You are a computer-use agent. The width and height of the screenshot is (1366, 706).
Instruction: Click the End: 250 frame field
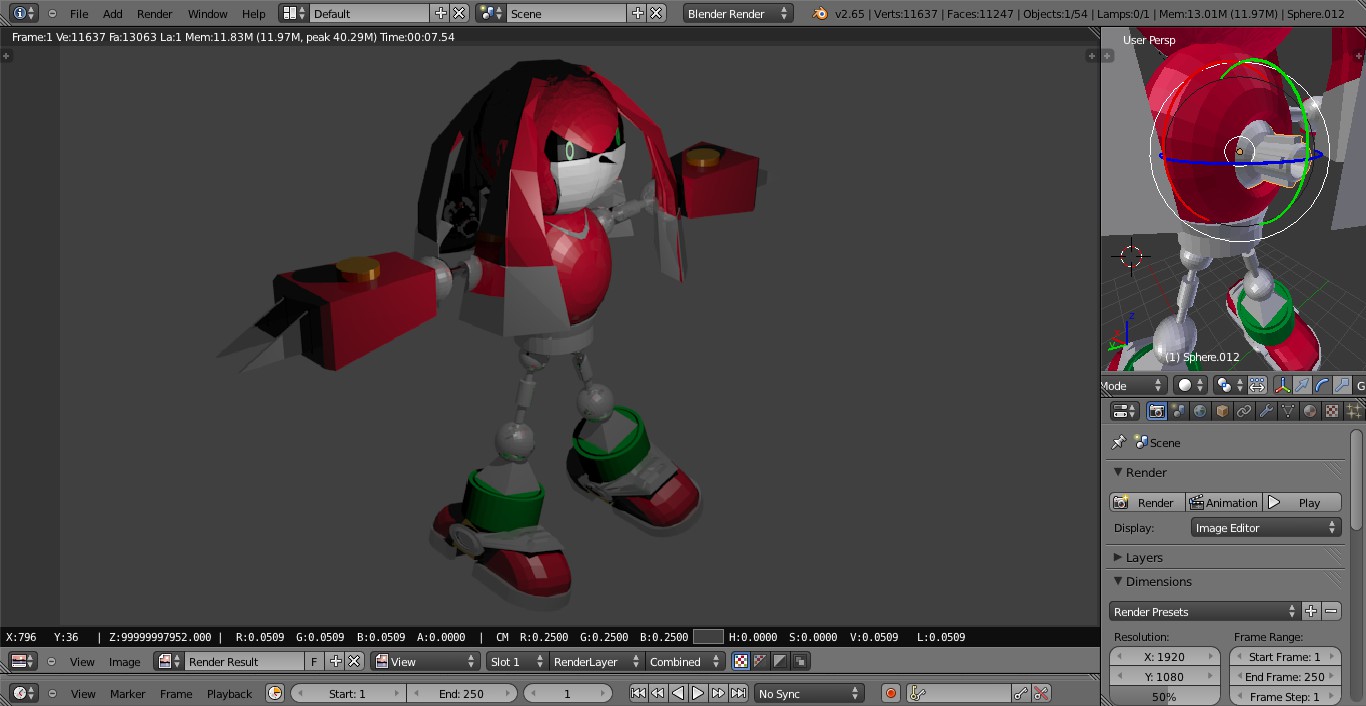pos(461,693)
